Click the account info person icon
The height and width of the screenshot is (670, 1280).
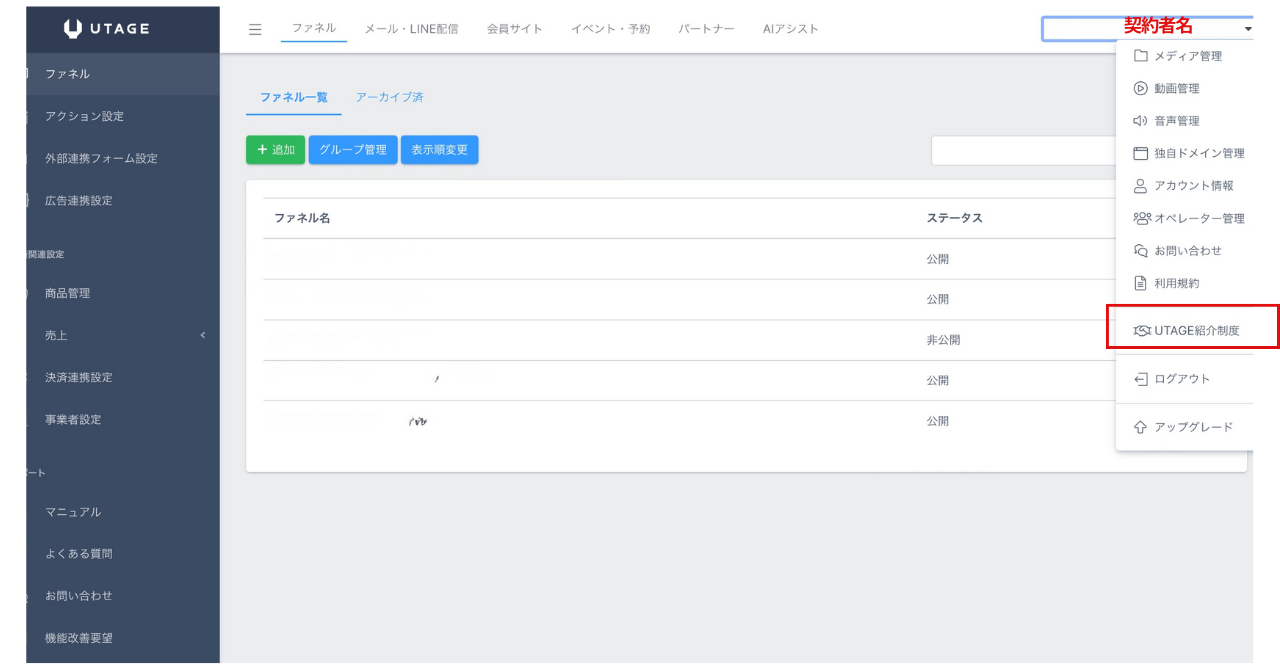click(x=1140, y=186)
